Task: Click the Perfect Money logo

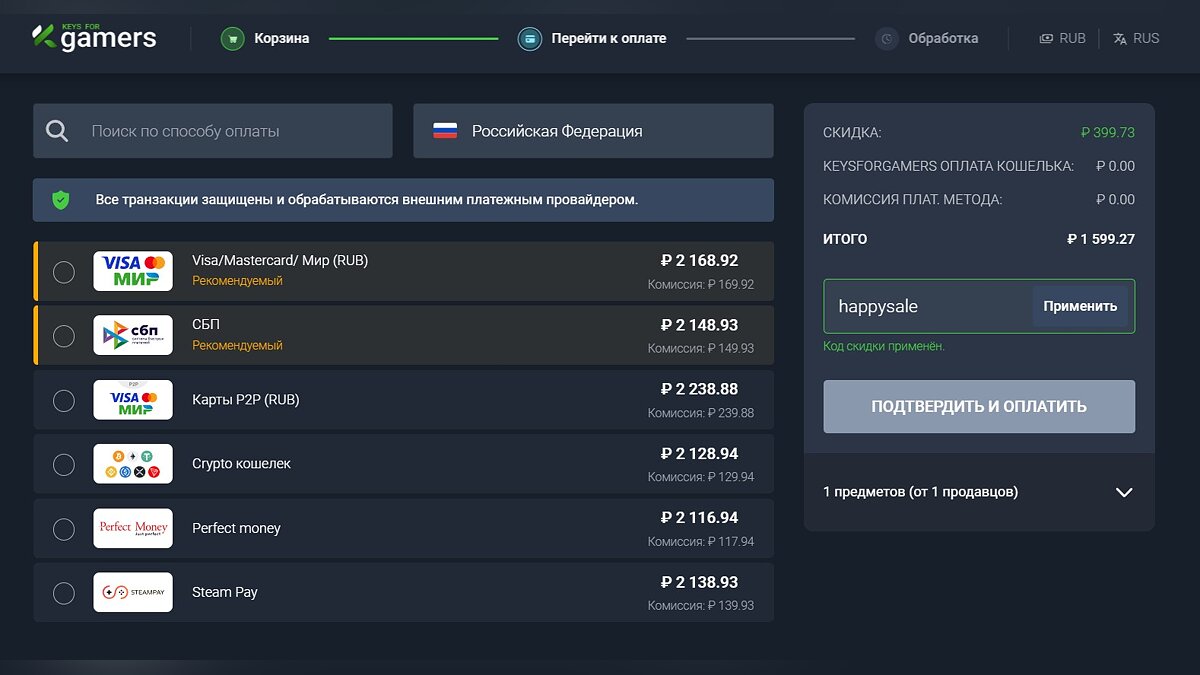Action: coord(133,528)
